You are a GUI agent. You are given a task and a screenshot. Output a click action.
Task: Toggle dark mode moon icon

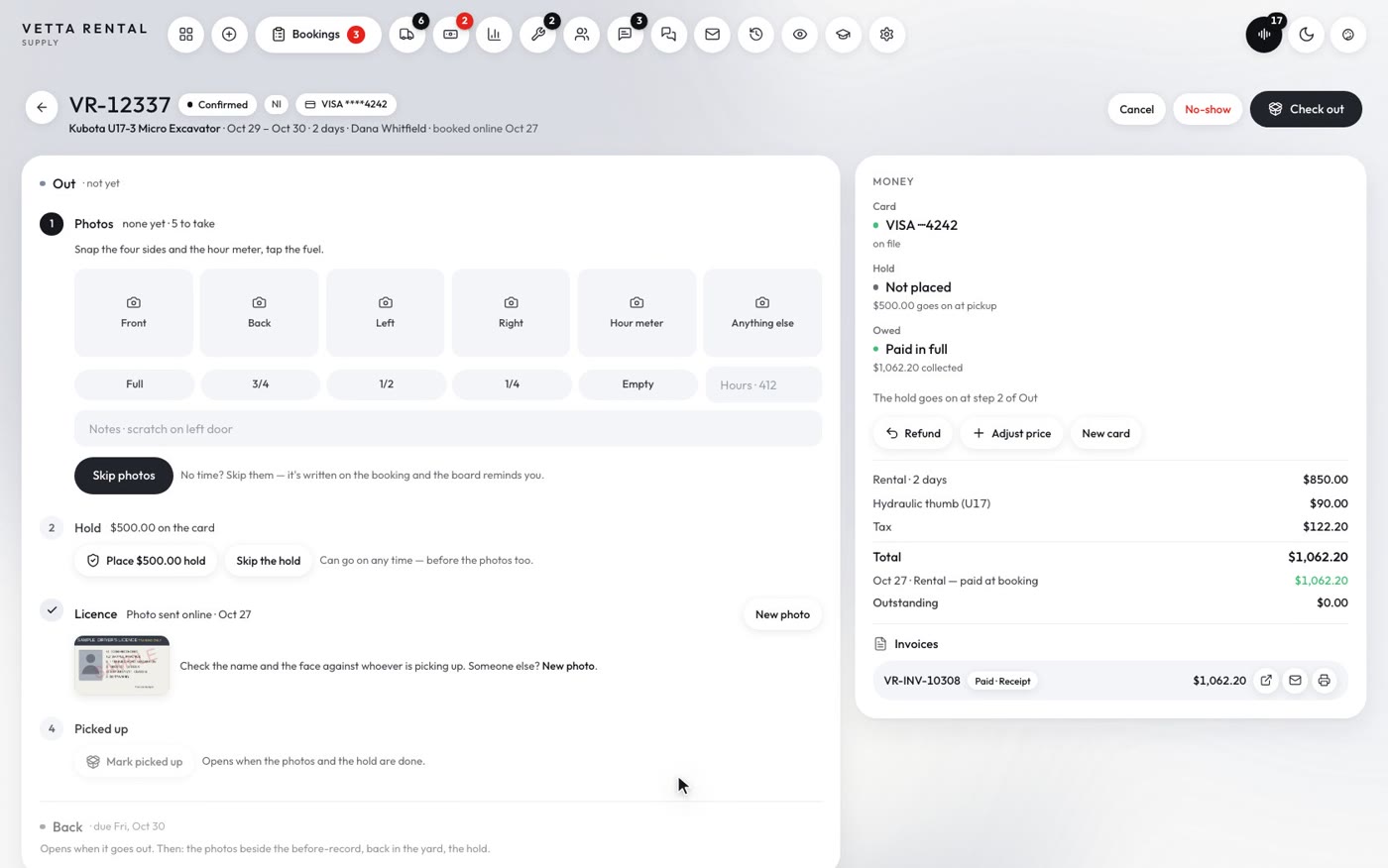(x=1307, y=35)
